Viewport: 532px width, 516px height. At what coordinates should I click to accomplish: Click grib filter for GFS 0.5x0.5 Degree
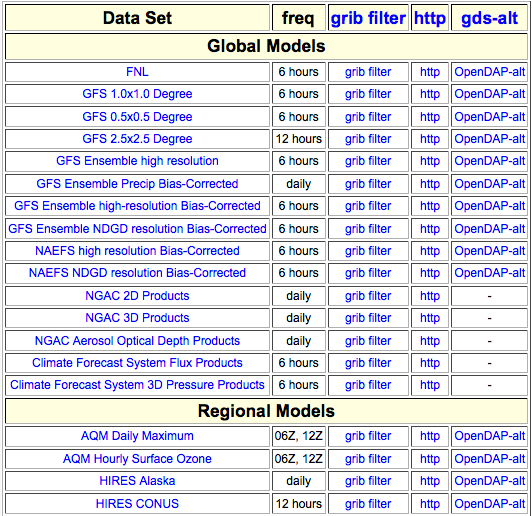click(368, 117)
